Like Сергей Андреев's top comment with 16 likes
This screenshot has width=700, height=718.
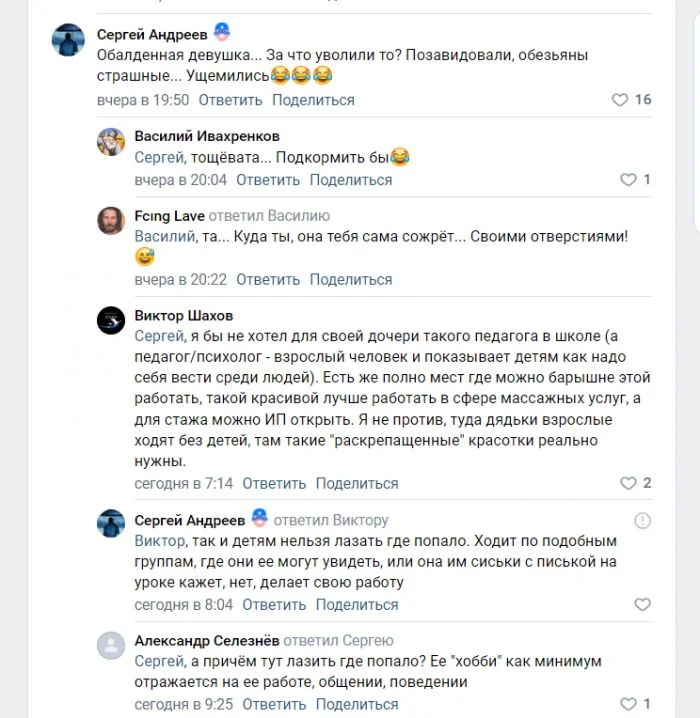[620, 100]
